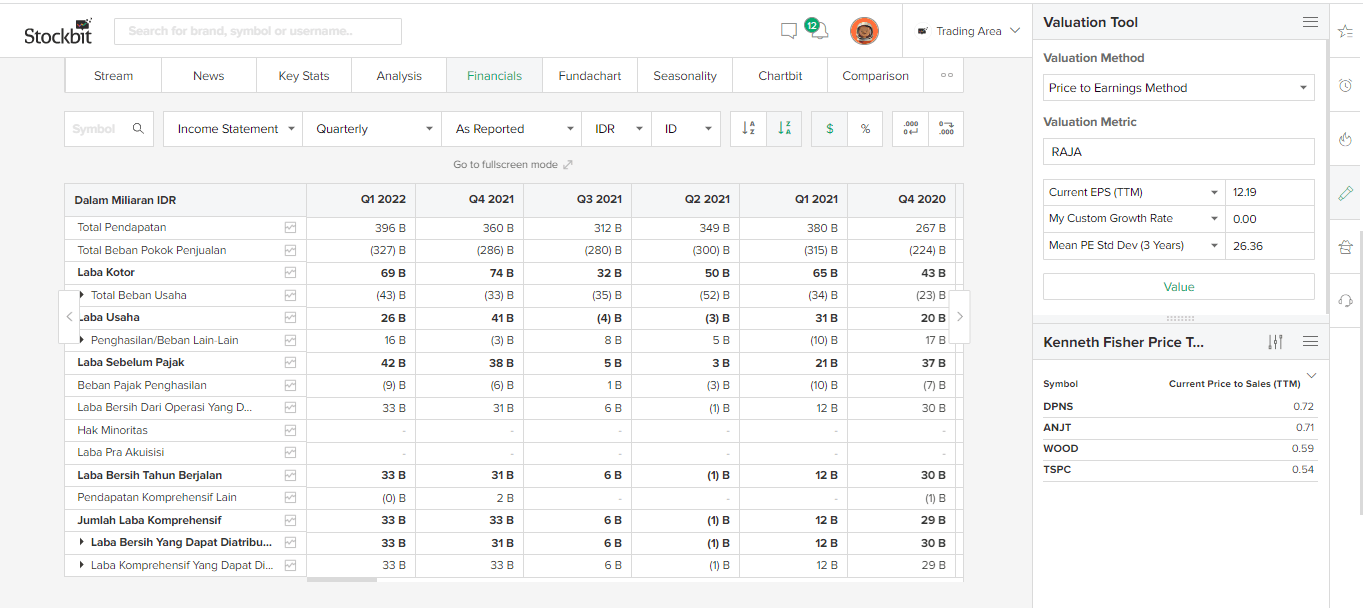Open the Valuation Tool hamburger menu
The width and height of the screenshot is (1363, 608).
[1310, 22]
